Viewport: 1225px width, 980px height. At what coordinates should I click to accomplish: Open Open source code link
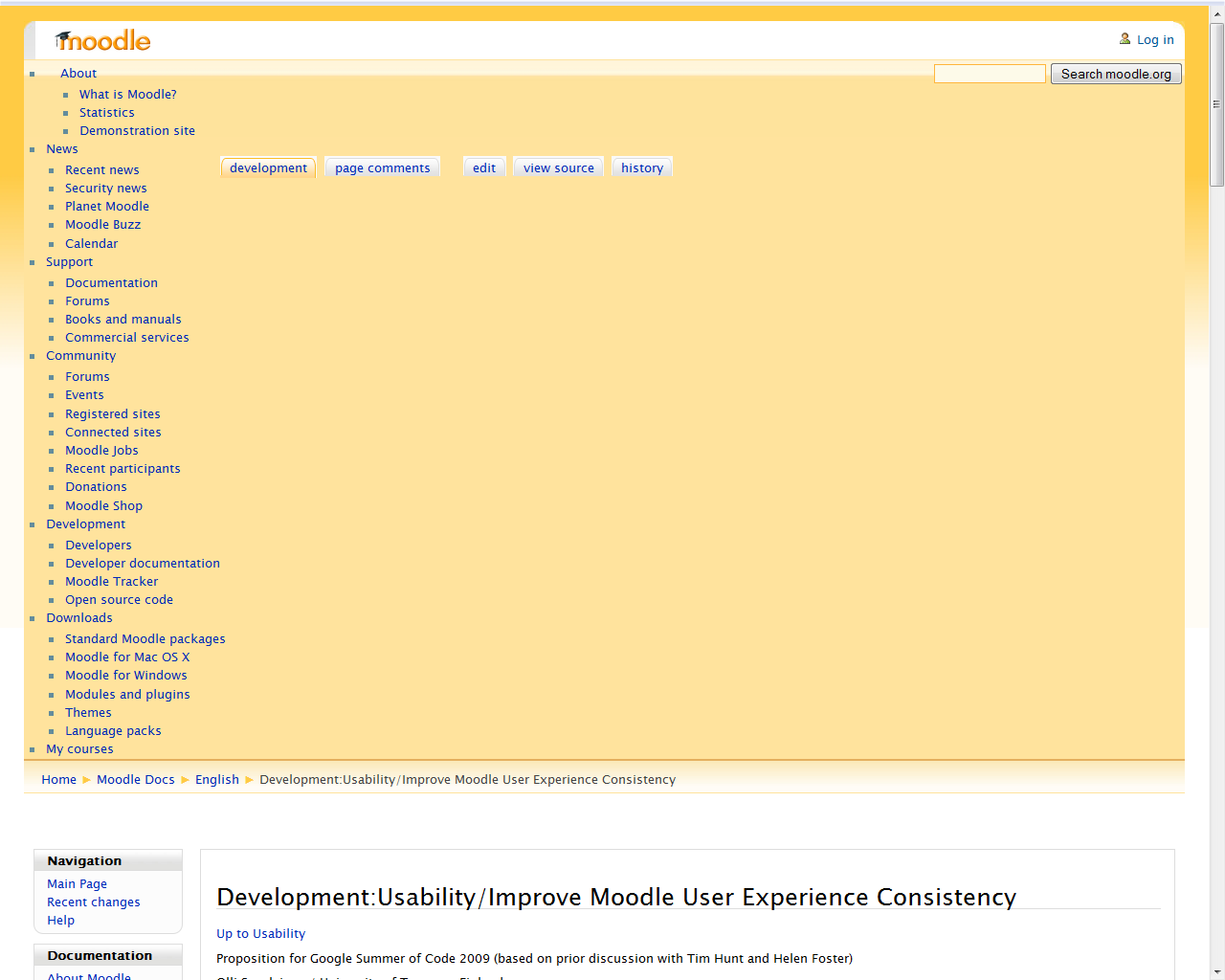click(x=120, y=600)
